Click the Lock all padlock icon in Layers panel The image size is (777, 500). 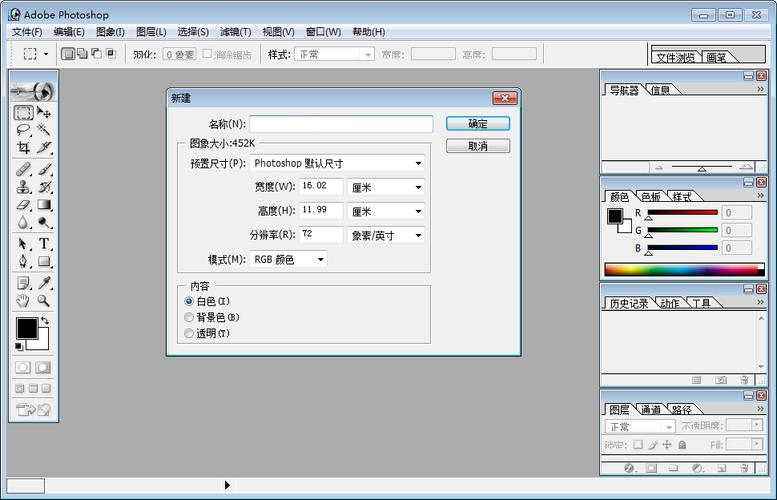[x=682, y=445]
